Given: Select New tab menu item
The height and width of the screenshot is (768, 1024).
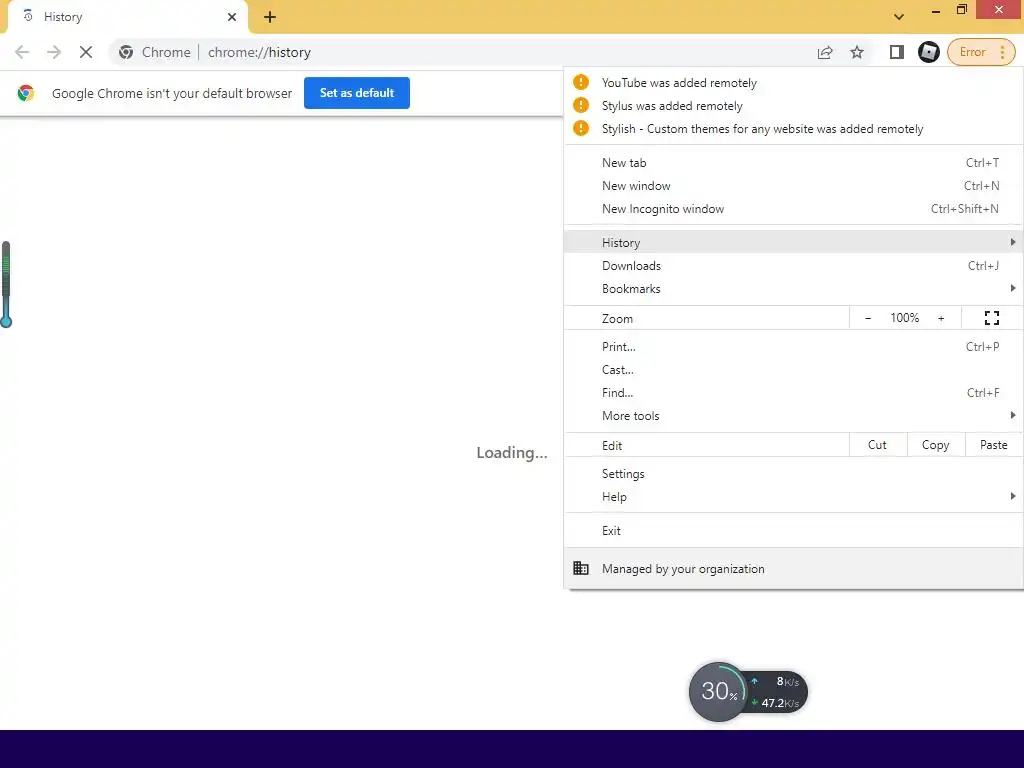Looking at the screenshot, I should (793, 163).
